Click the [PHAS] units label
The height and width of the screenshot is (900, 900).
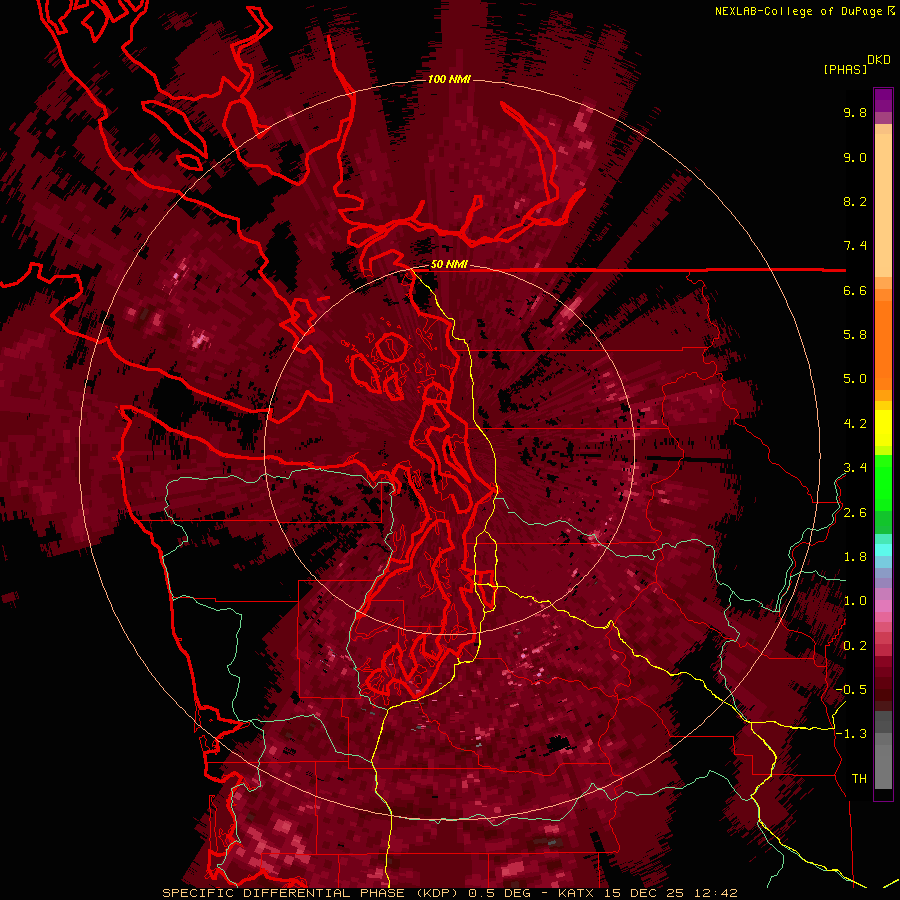point(845,69)
